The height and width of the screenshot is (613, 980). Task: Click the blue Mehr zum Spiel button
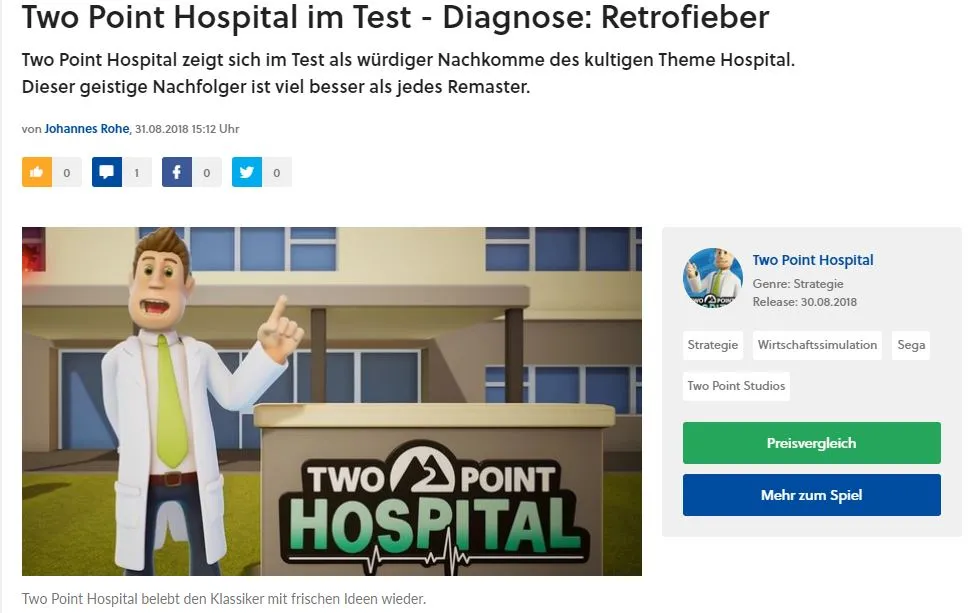point(811,495)
